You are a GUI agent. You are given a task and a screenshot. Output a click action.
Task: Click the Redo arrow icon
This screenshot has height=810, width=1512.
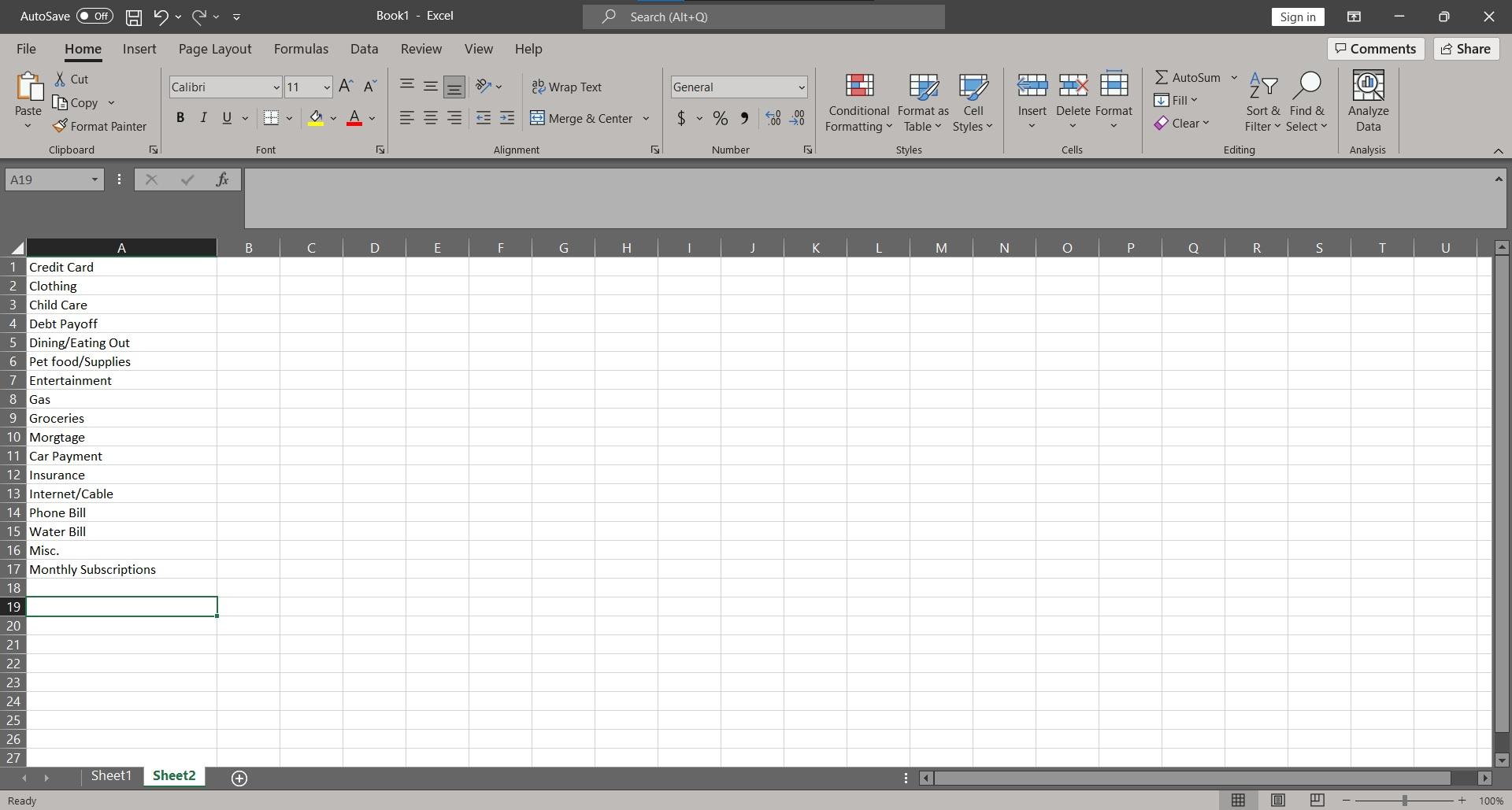[x=199, y=16]
